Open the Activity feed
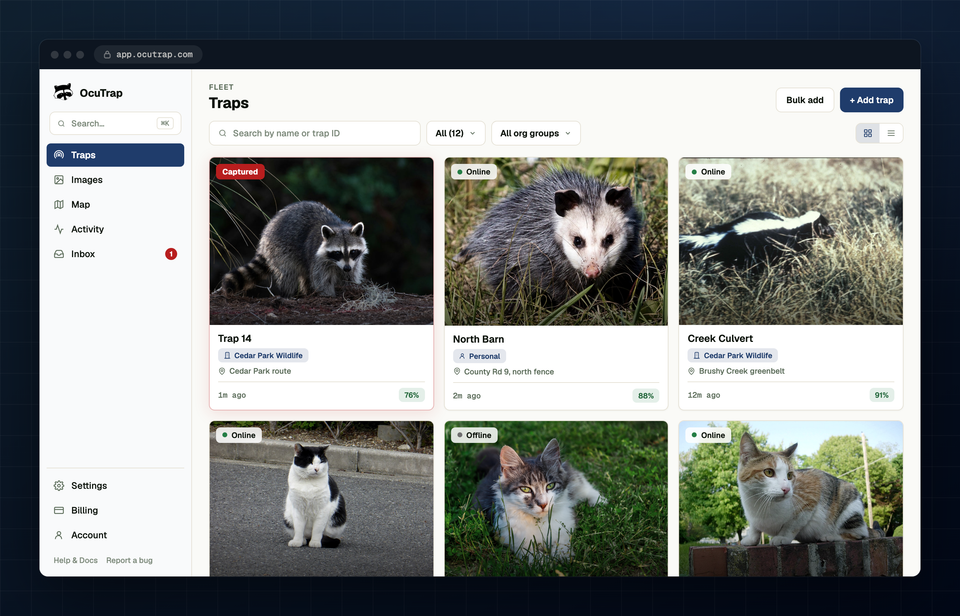 point(115,229)
